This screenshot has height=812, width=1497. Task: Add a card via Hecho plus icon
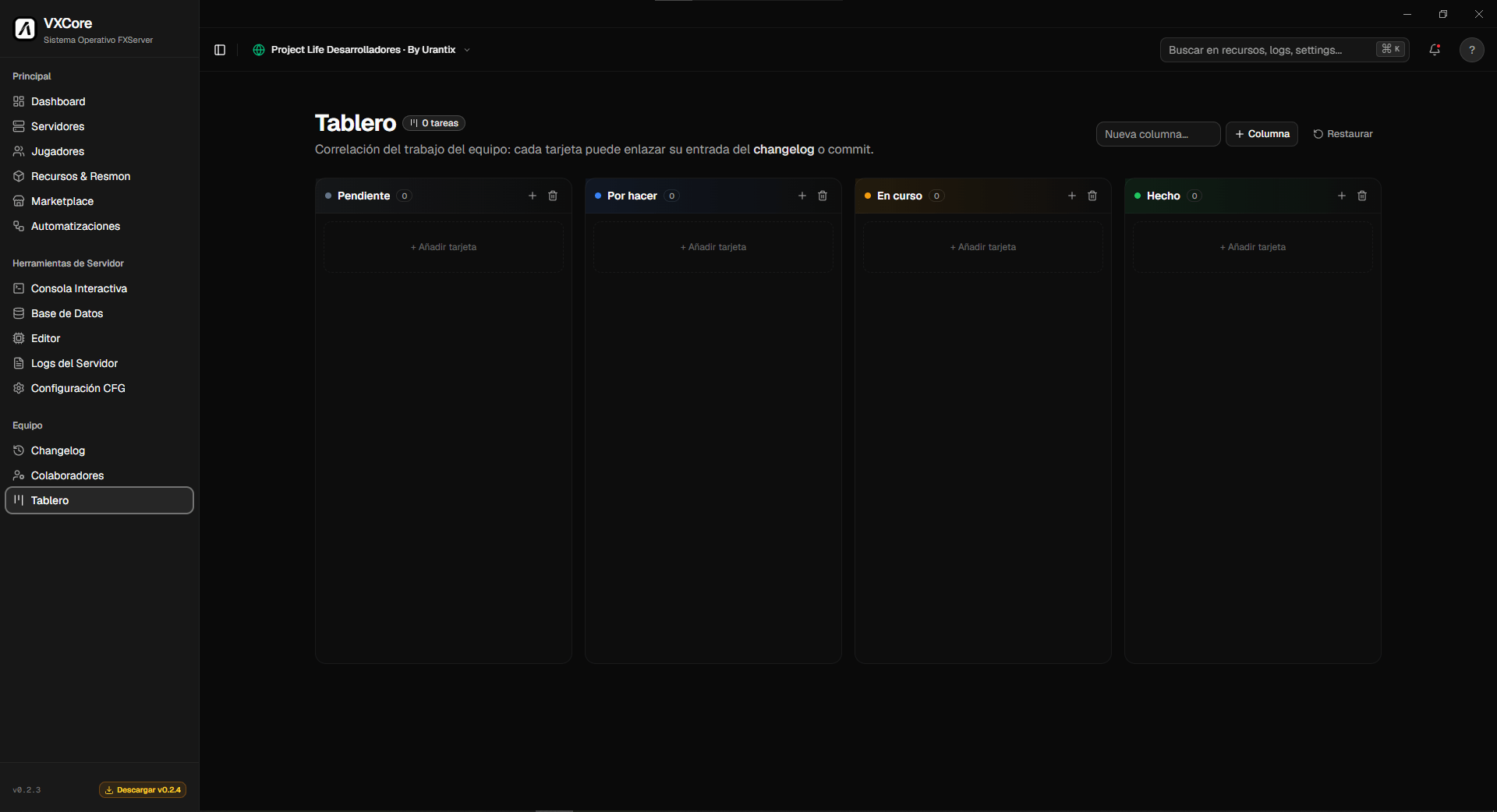pyautogui.click(x=1342, y=196)
